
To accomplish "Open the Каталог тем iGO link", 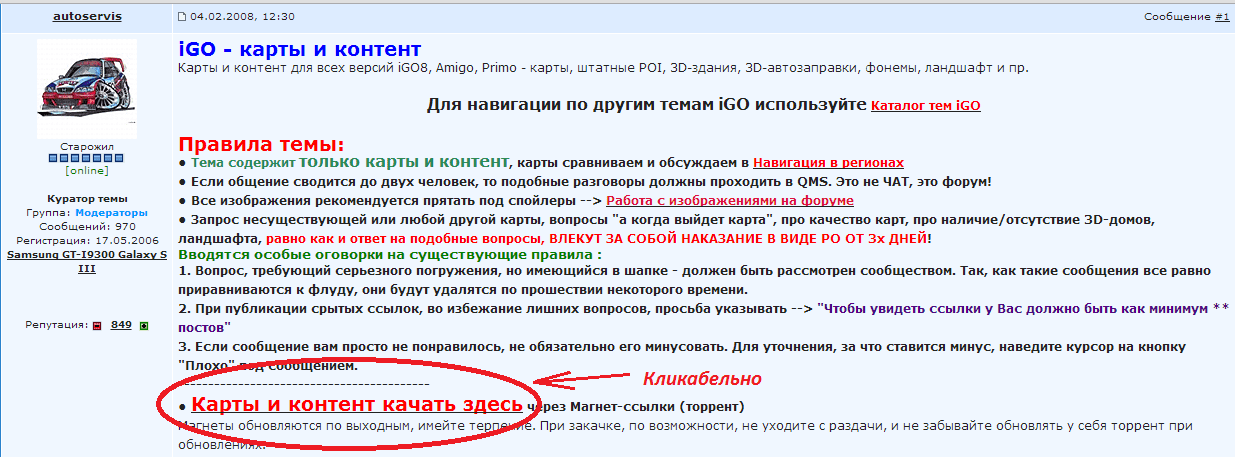I will (x=926, y=105).
